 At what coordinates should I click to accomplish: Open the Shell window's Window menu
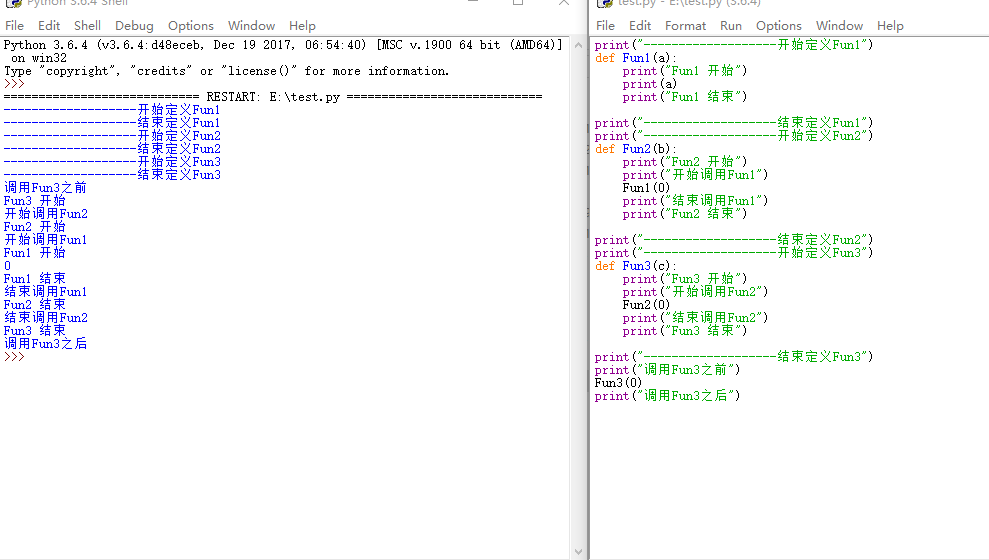(251, 25)
